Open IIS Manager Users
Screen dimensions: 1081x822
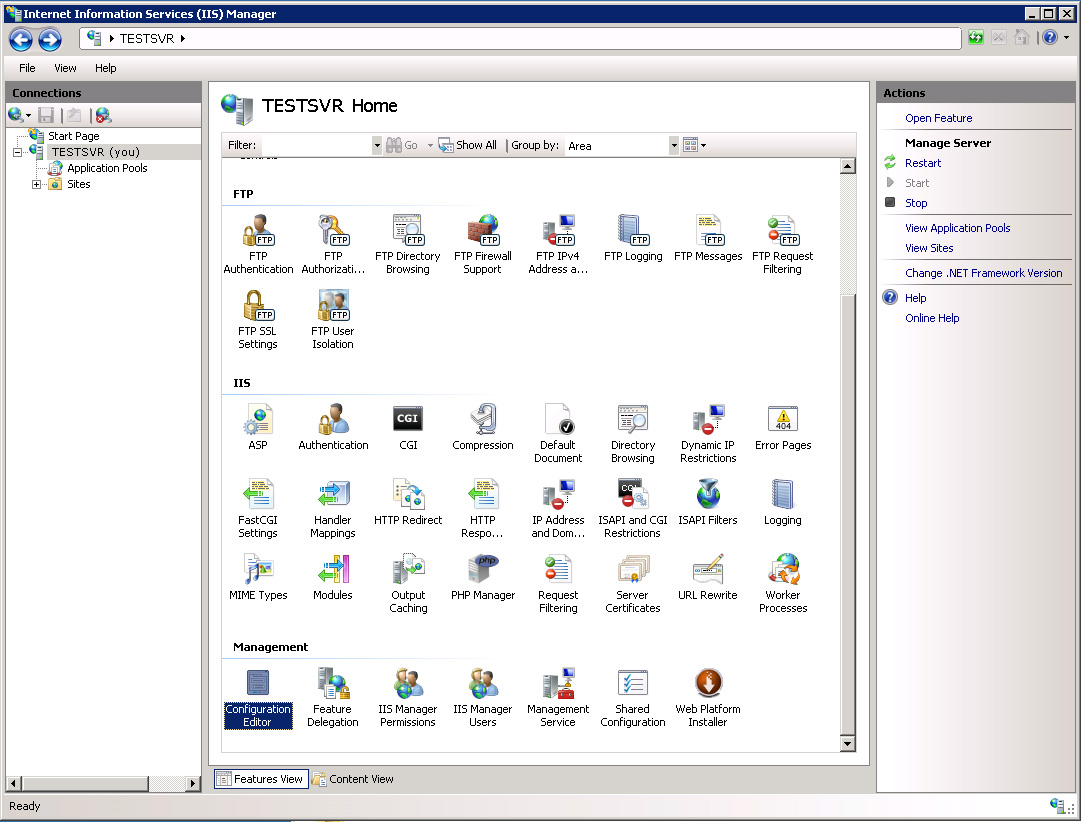click(483, 697)
